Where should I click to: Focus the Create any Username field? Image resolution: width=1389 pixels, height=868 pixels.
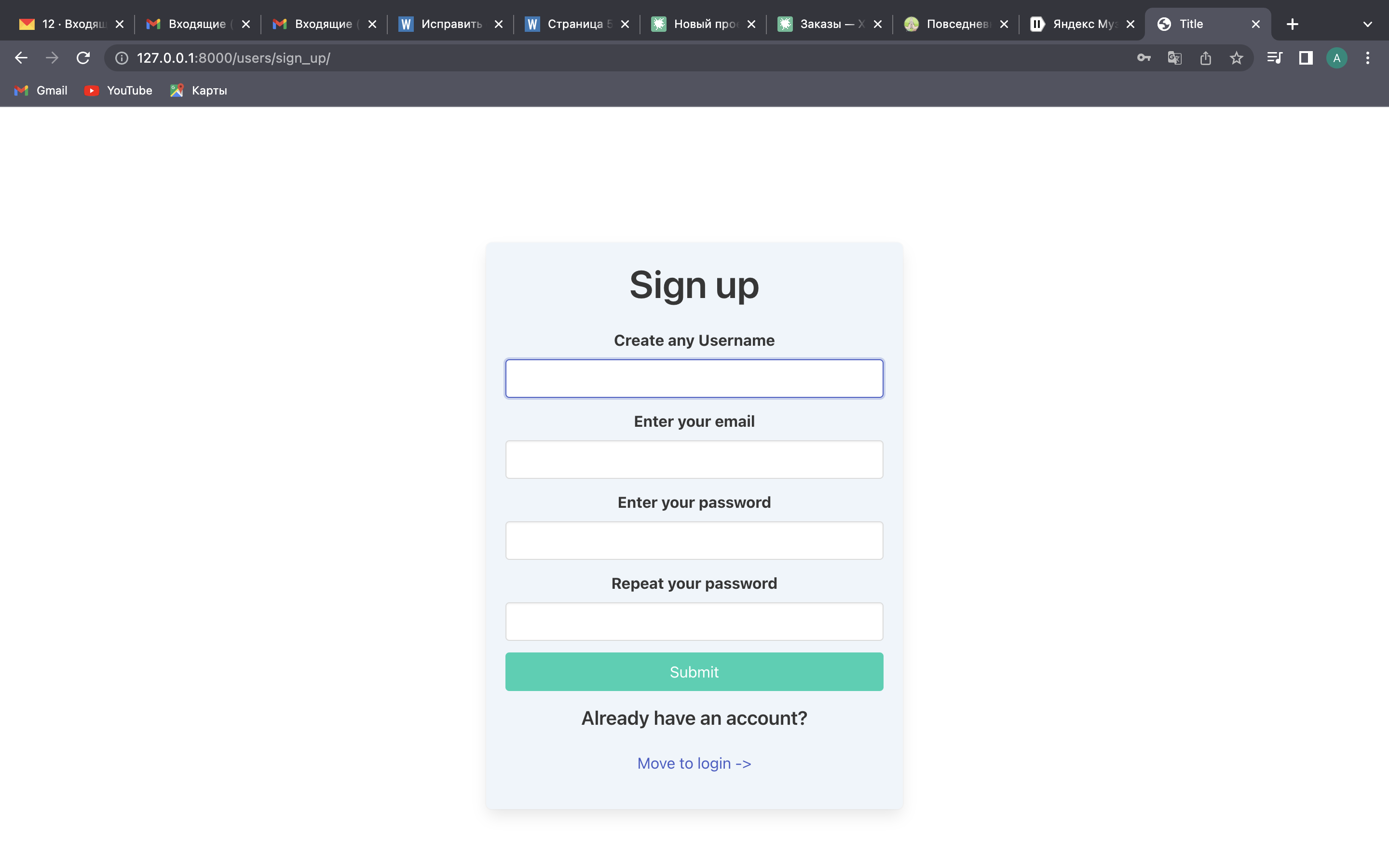click(694, 379)
